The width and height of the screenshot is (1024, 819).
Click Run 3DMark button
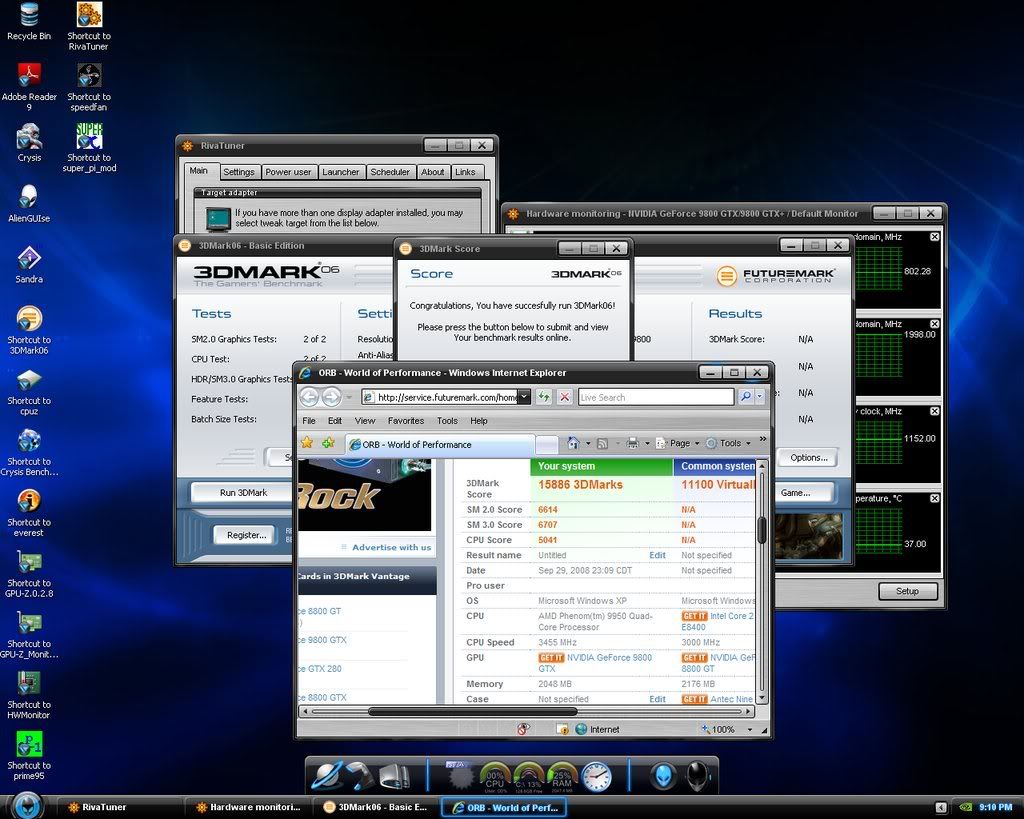[243, 492]
